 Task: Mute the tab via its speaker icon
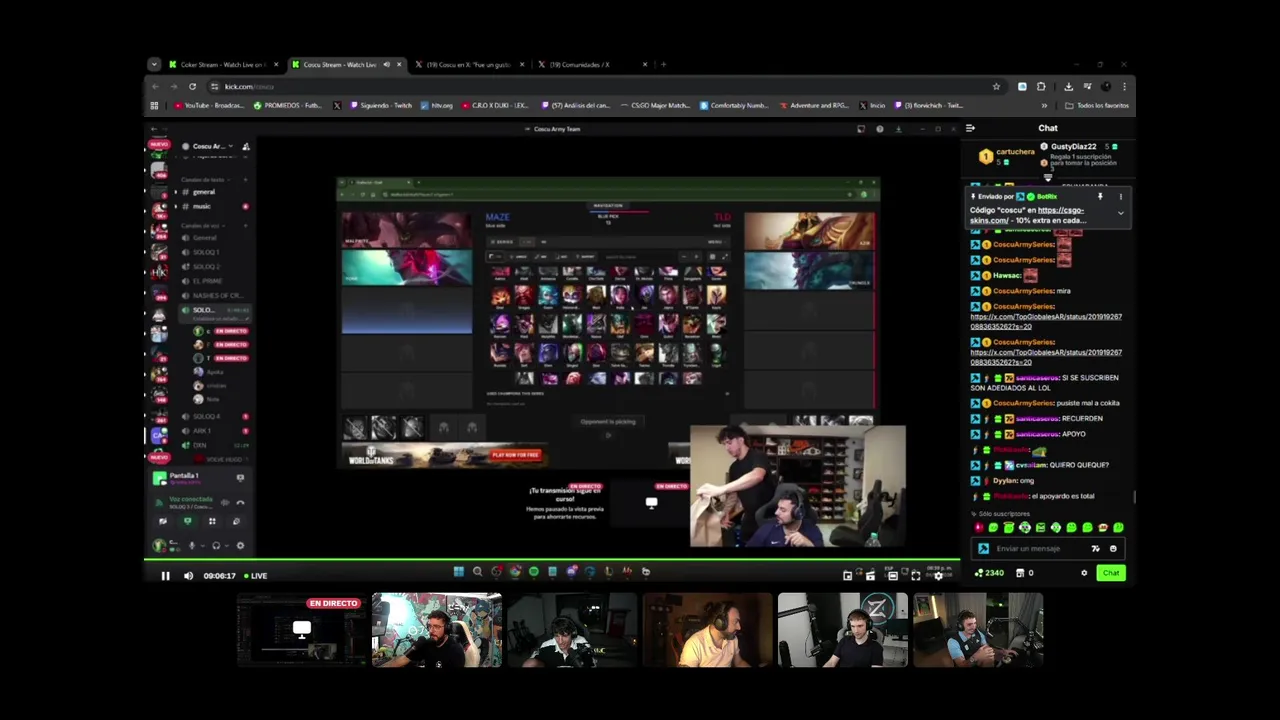[386, 65]
